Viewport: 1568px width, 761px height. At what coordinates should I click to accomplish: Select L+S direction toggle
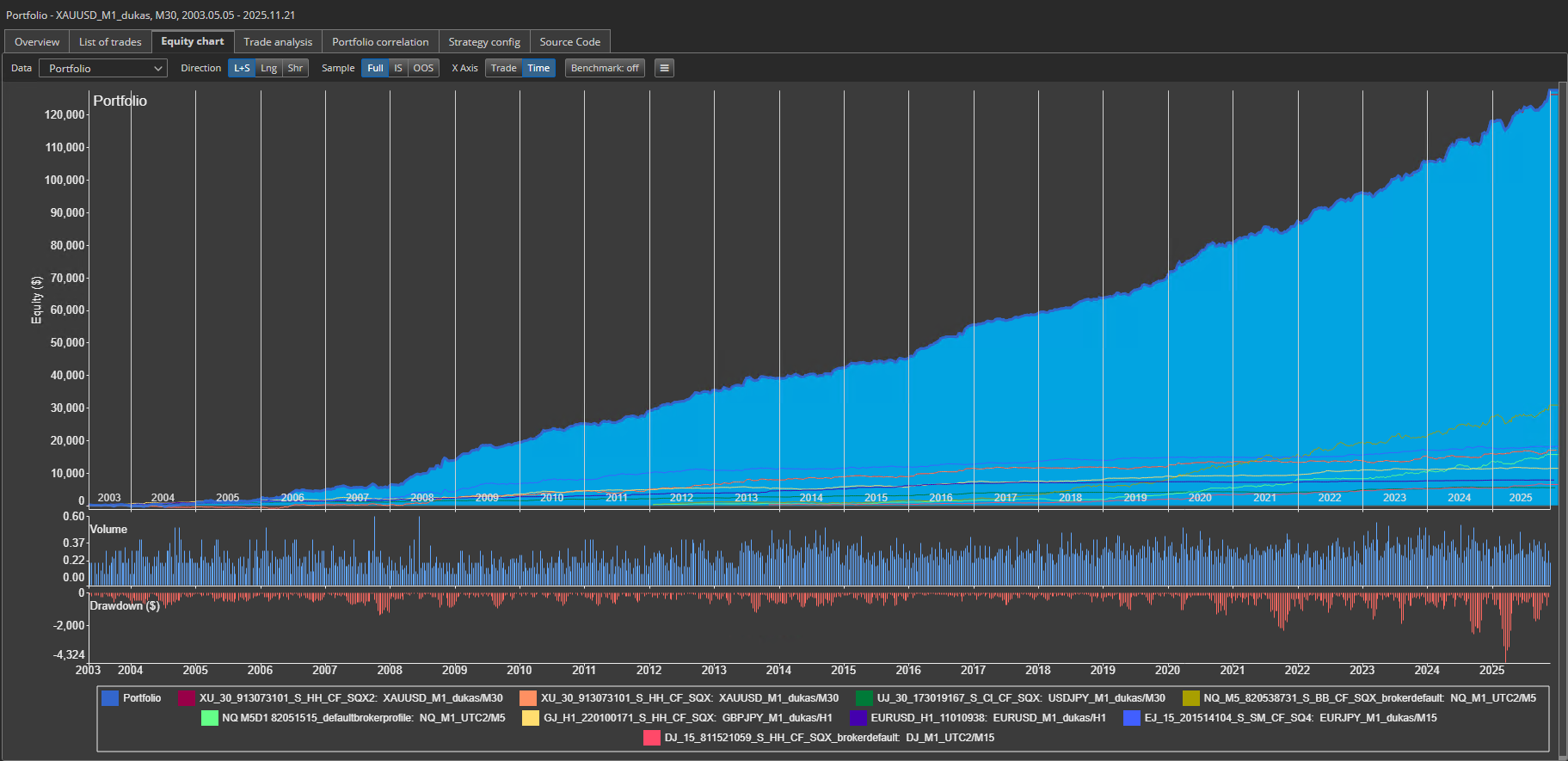tap(242, 68)
